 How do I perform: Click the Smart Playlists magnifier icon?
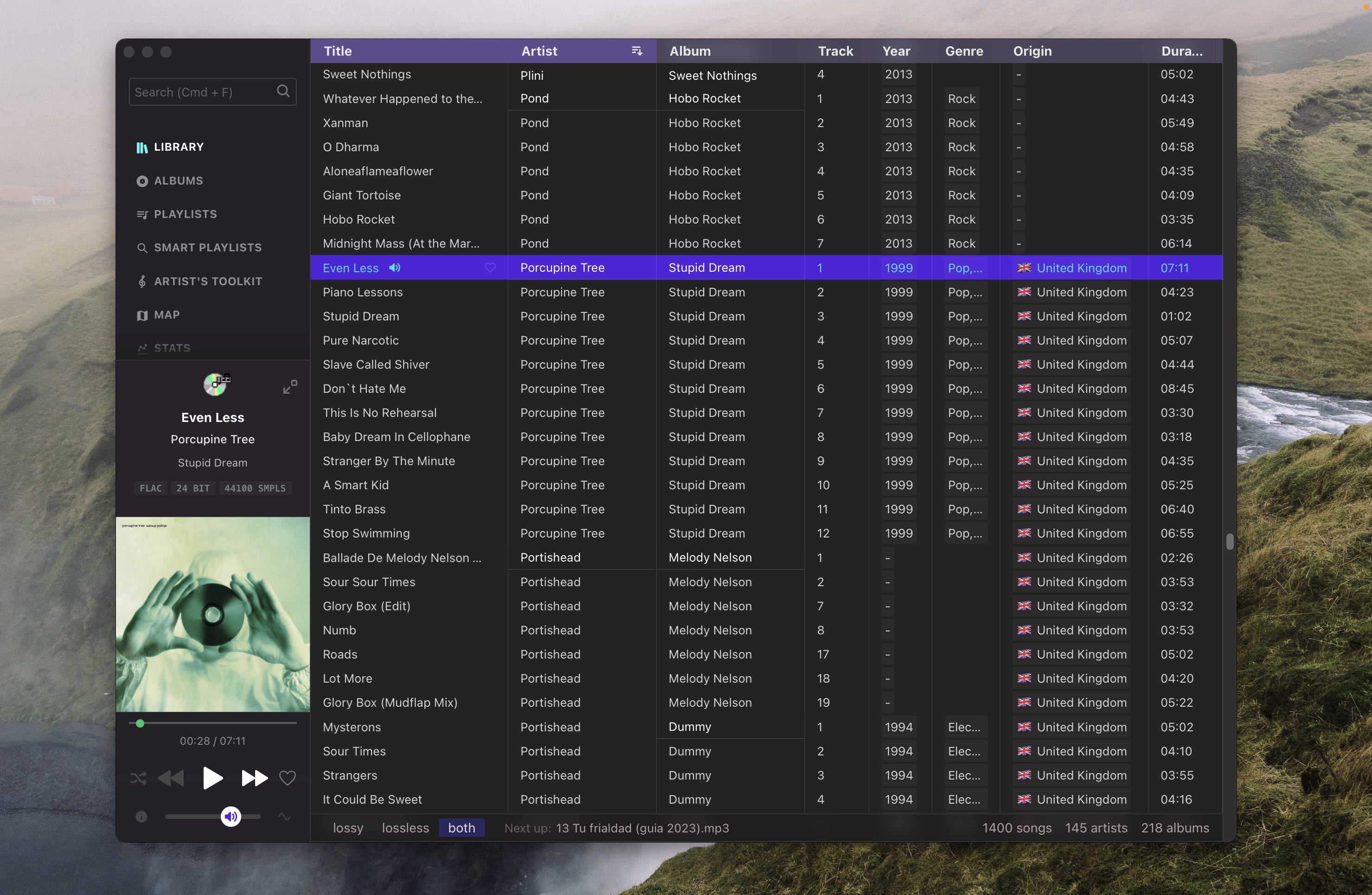[142, 248]
